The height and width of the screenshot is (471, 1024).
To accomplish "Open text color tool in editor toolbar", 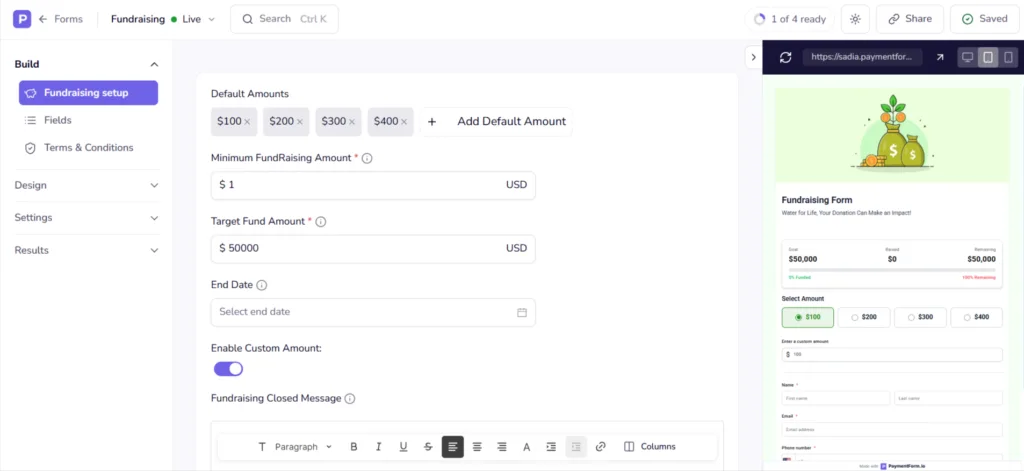I will 526,447.
